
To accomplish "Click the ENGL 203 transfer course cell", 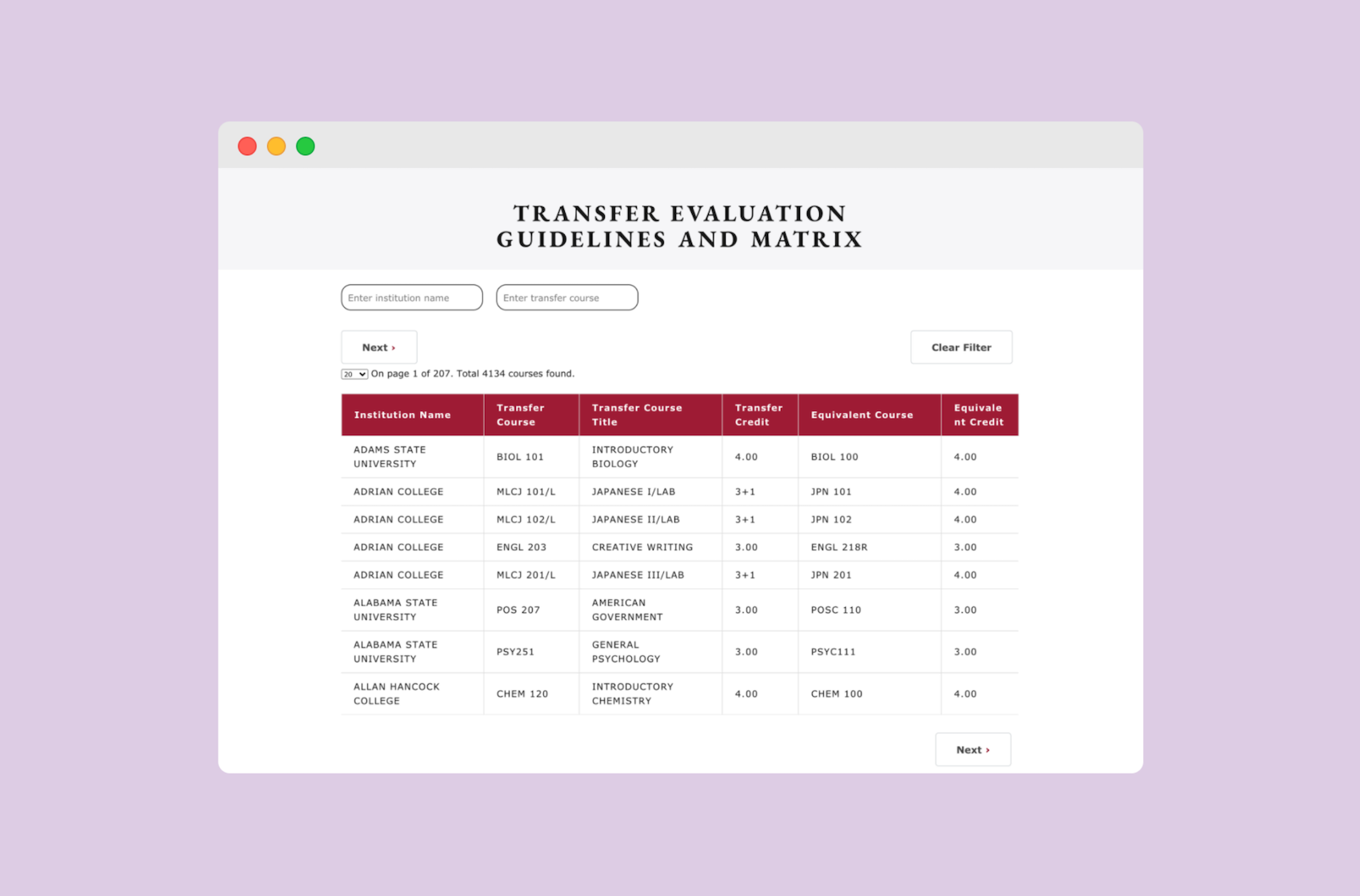I will [522, 547].
